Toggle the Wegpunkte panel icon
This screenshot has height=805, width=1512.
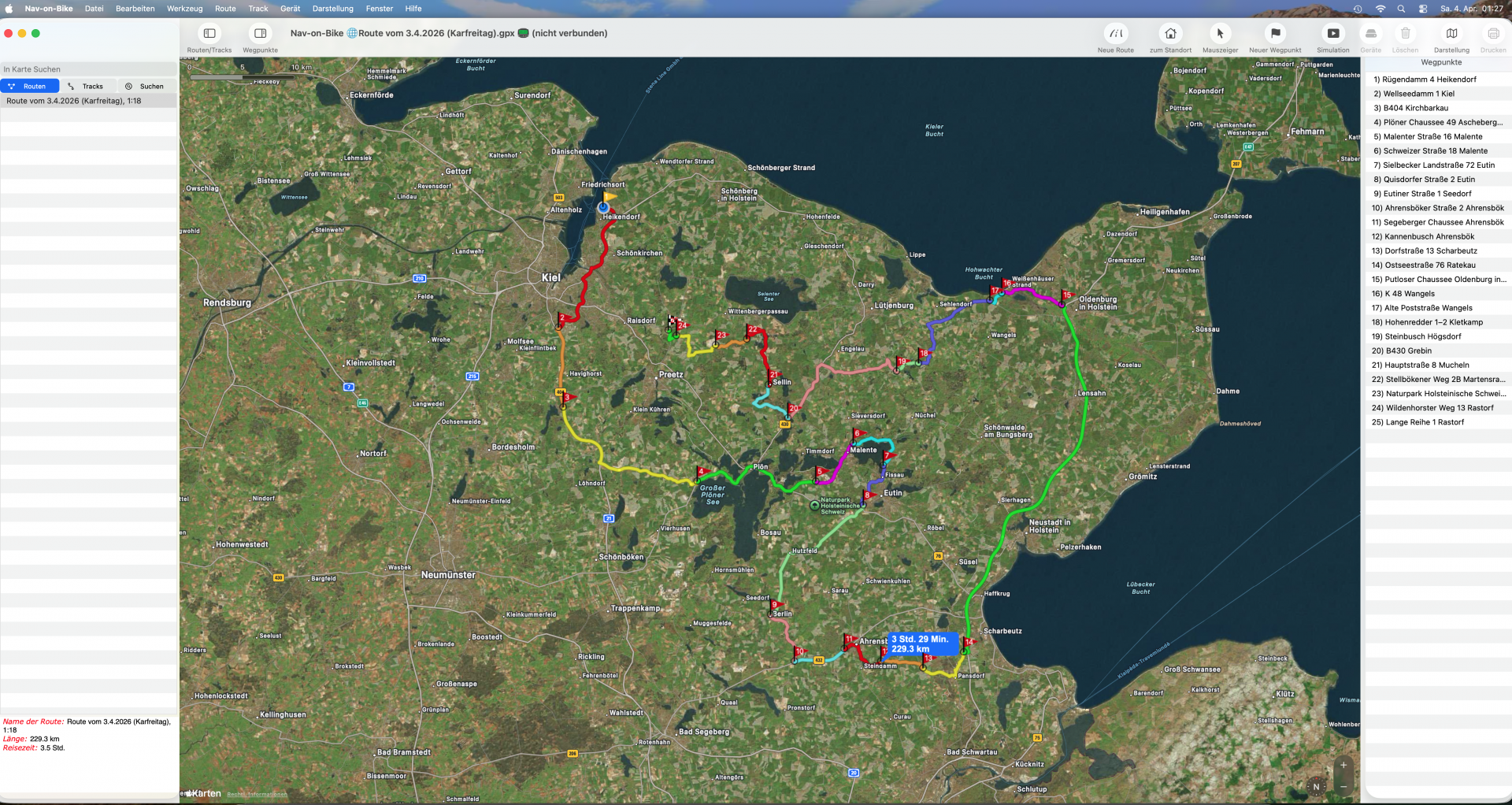[x=260, y=34]
